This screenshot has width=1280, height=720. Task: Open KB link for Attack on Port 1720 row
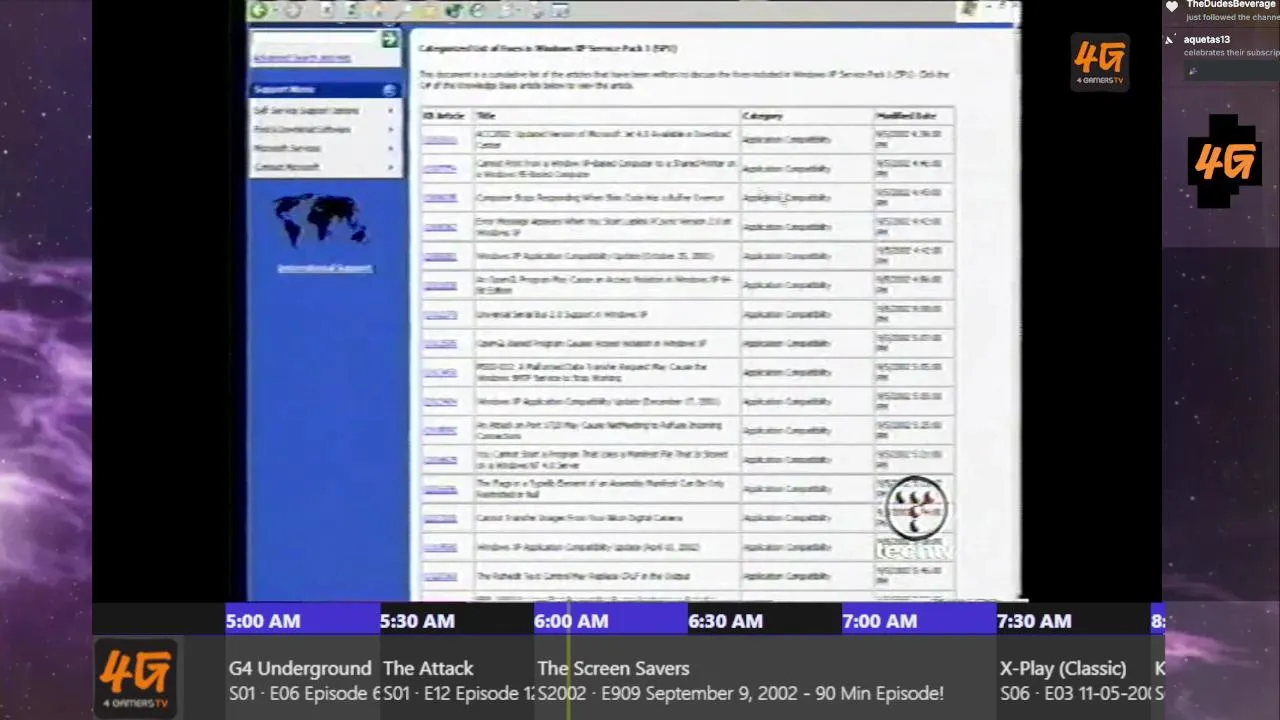(x=440, y=431)
